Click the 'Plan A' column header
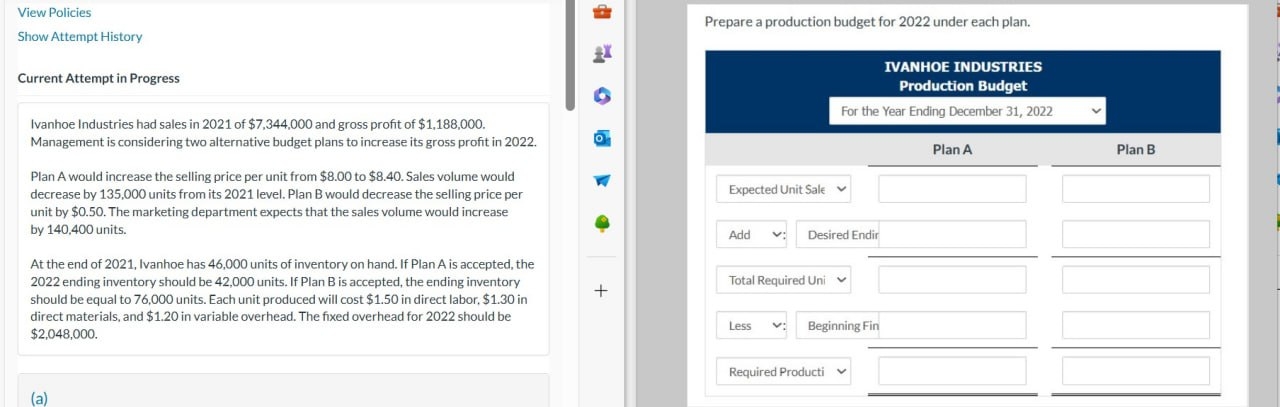The width and height of the screenshot is (1280, 407). [x=952, y=149]
